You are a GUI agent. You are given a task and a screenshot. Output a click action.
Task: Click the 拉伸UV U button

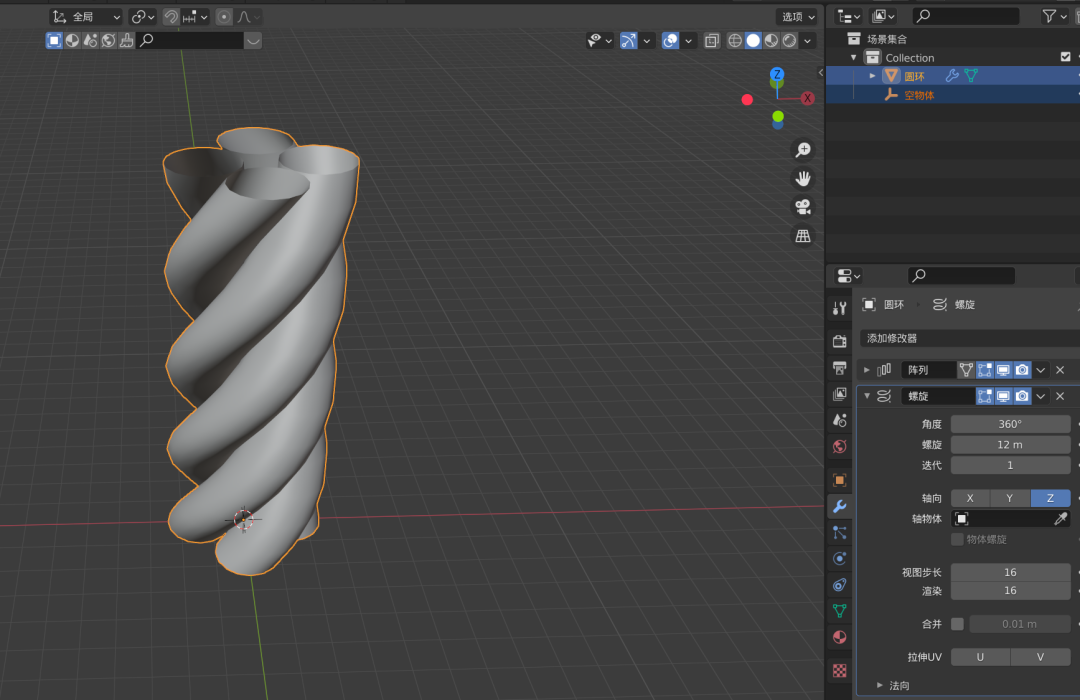point(980,657)
